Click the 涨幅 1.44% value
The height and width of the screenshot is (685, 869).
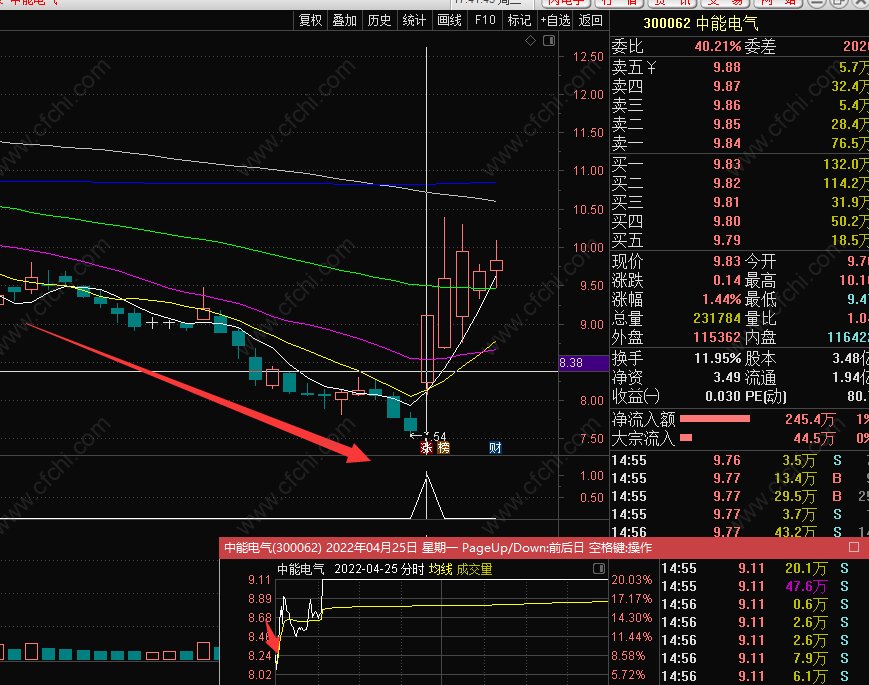[722, 299]
